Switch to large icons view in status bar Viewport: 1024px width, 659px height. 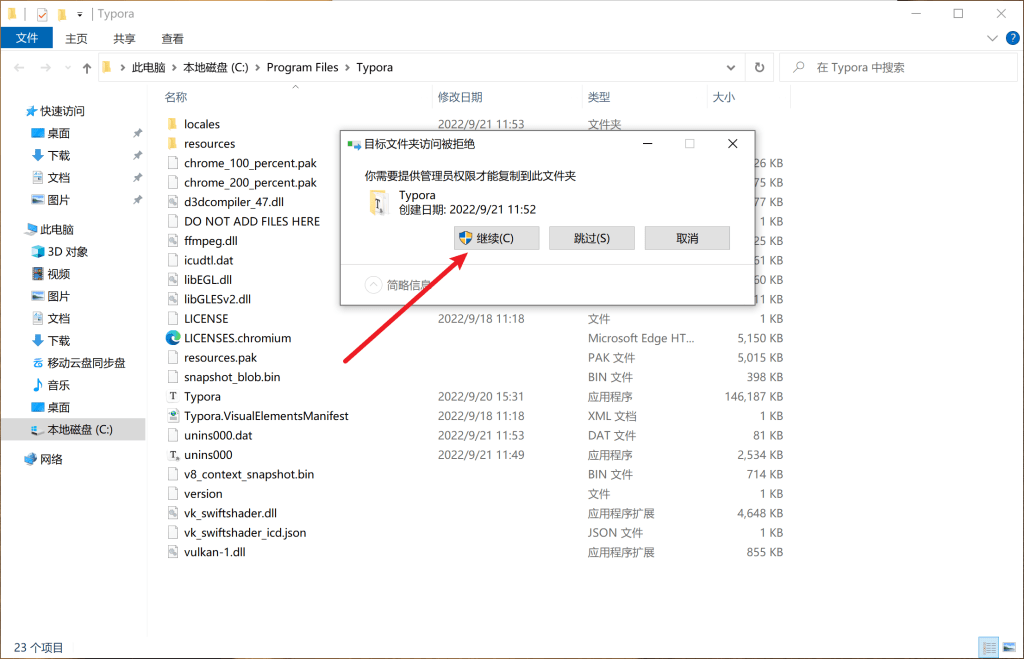(x=1008, y=647)
